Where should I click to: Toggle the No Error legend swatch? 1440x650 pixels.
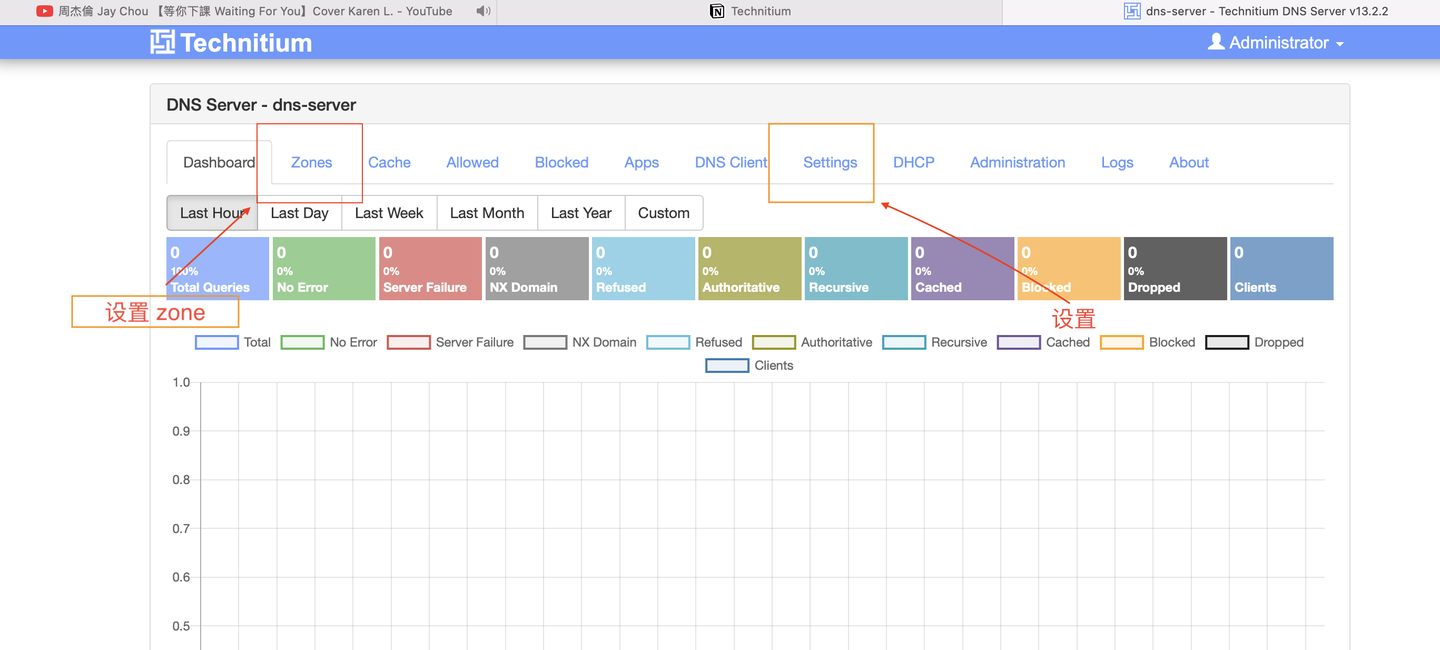click(x=302, y=342)
